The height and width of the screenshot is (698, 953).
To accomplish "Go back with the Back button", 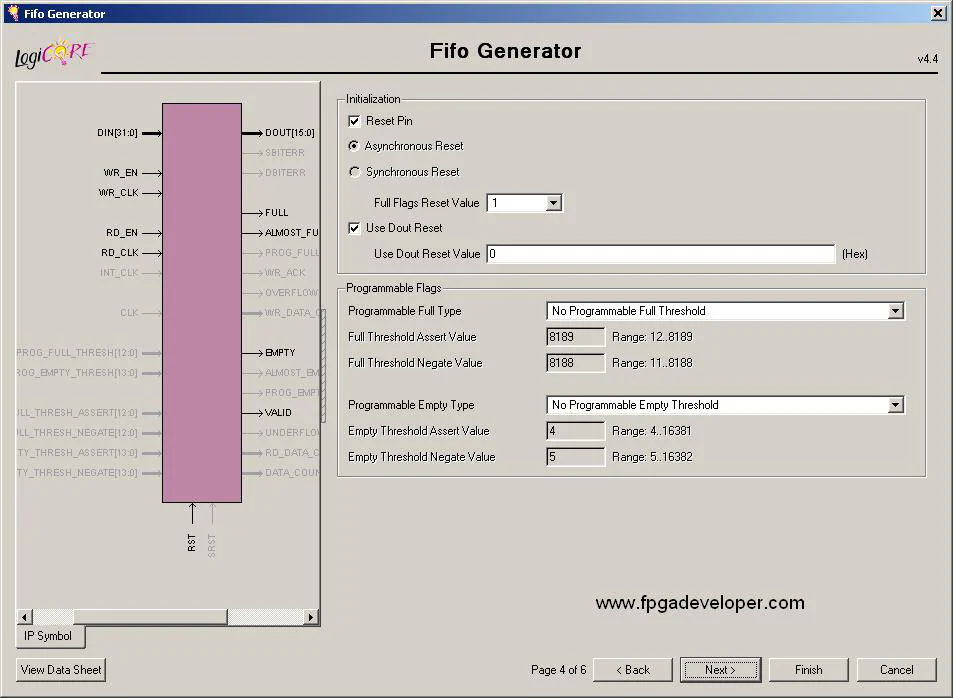I will pos(633,670).
